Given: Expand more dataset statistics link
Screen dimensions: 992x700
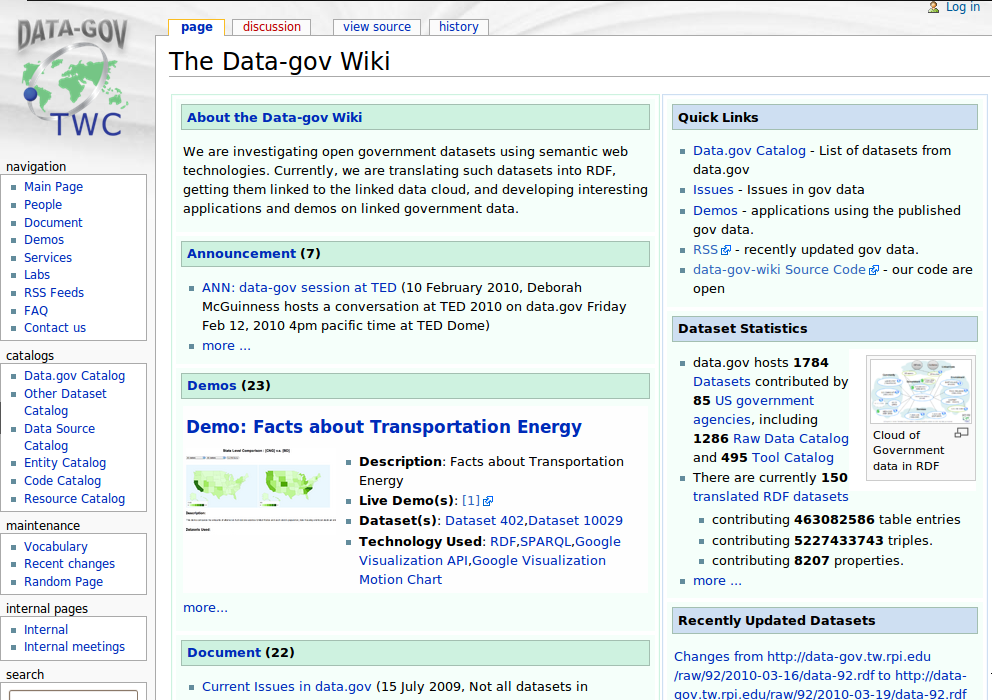Looking at the screenshot, I should (717, 581).
